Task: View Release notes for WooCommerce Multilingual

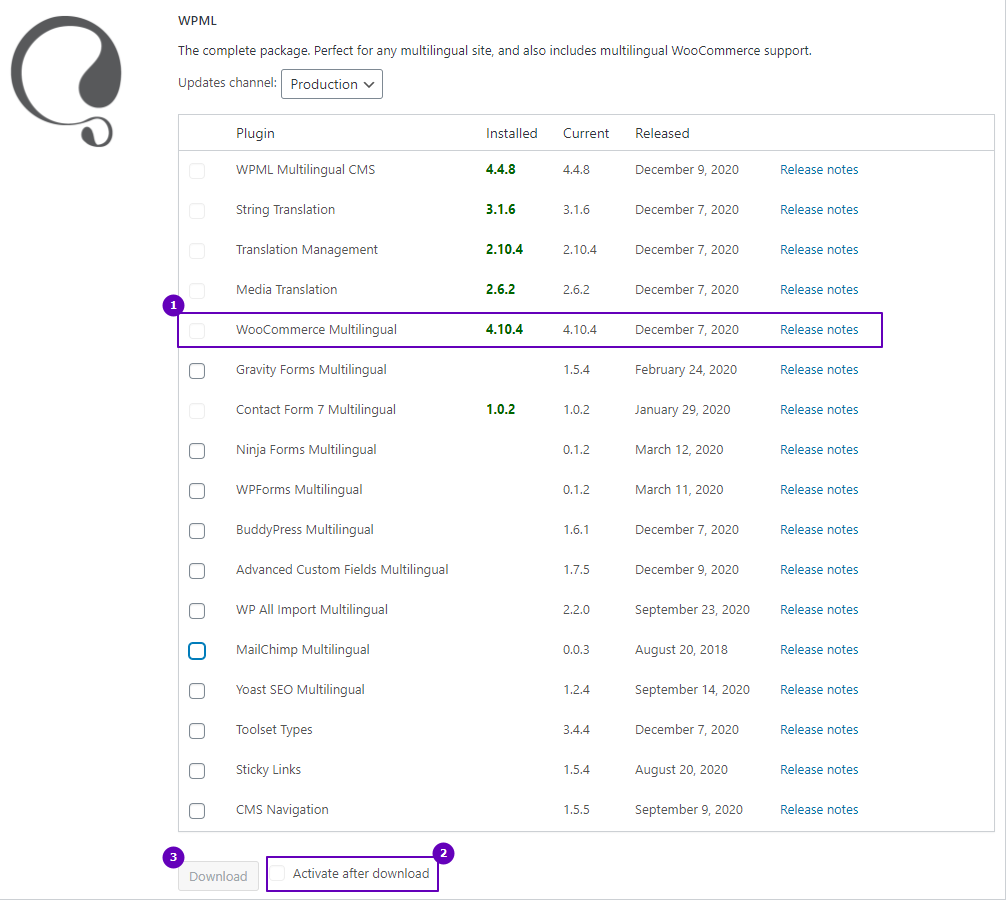Action: click(x=819, y=329)
